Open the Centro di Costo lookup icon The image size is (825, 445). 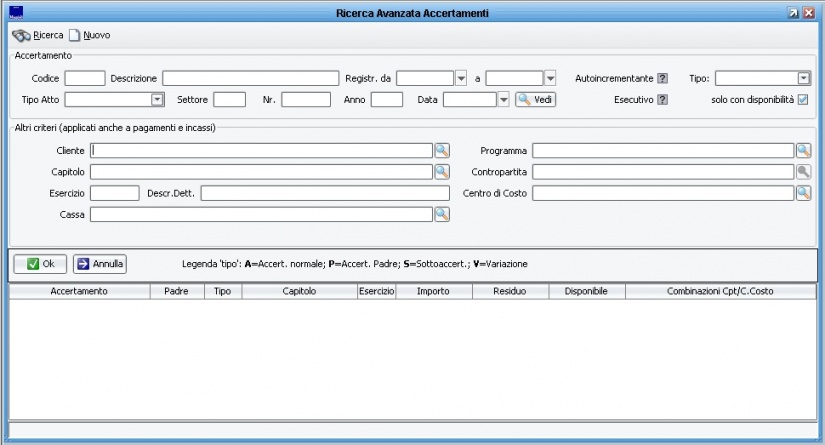(x=803, y=193)
